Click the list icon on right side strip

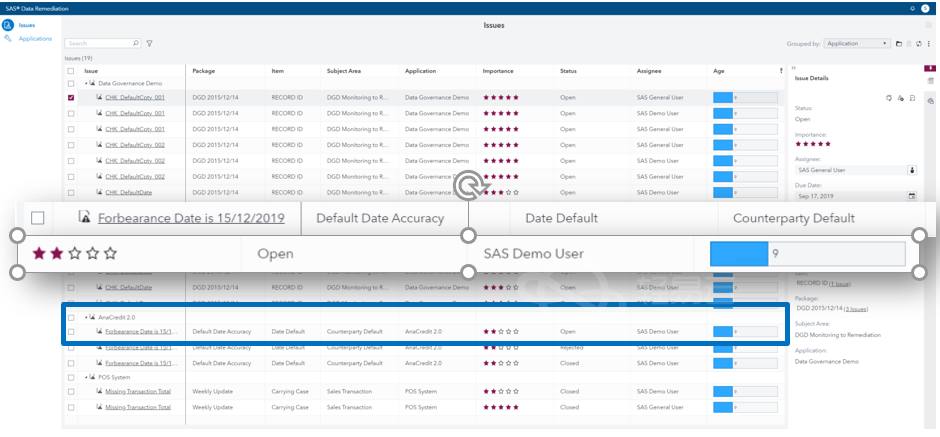pyautogui.click(x=930, y=80)
